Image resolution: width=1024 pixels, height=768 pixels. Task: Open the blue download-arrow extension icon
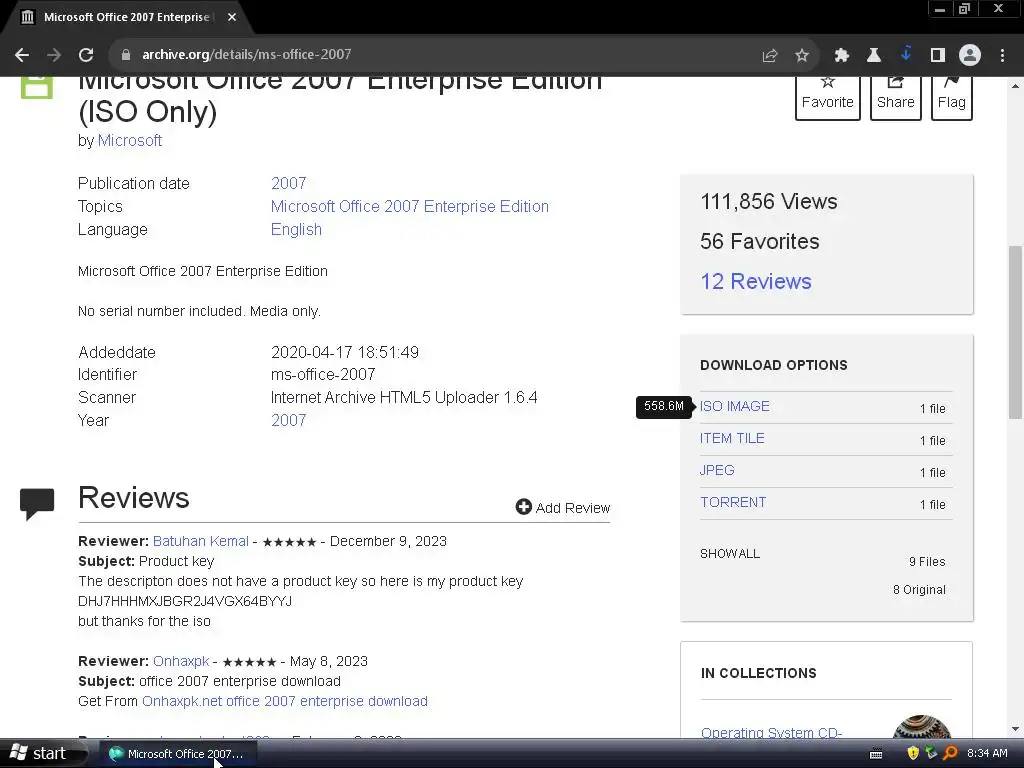click(906, 54)
